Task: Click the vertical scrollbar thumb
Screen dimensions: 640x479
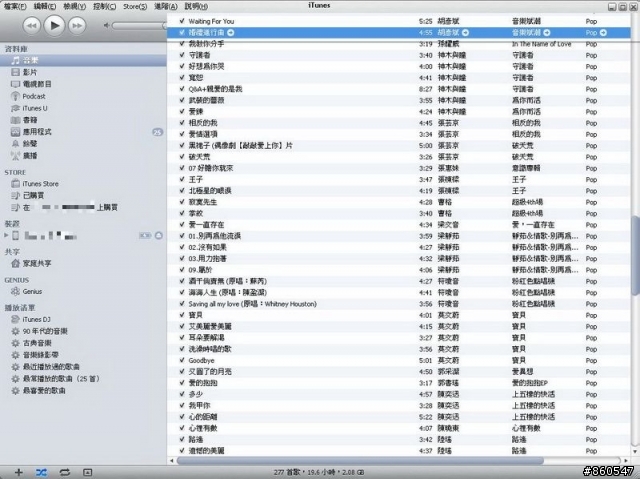Action: pyautogui.click(x=635, y=255)
